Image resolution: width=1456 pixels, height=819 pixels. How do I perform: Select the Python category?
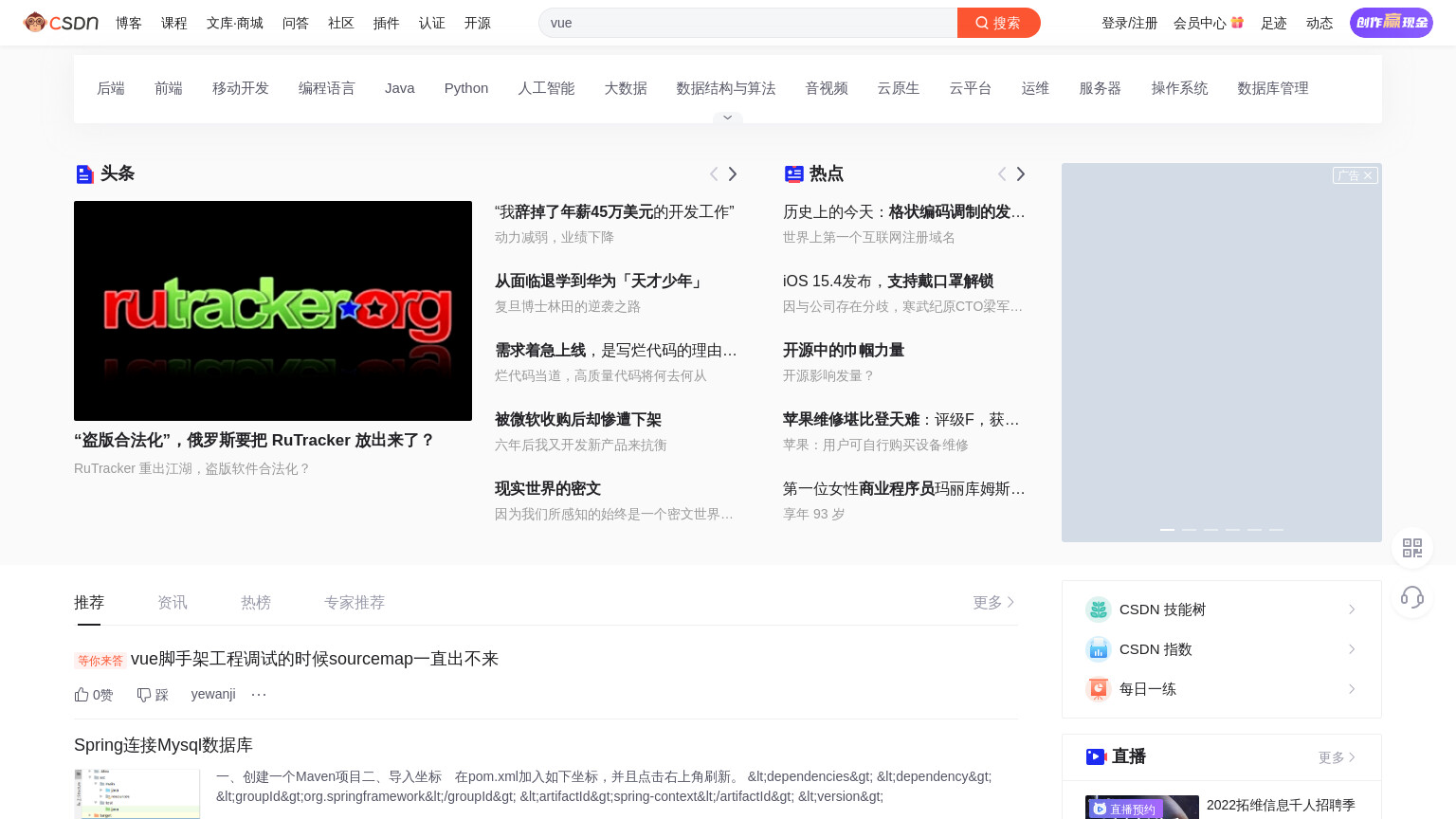466,88
